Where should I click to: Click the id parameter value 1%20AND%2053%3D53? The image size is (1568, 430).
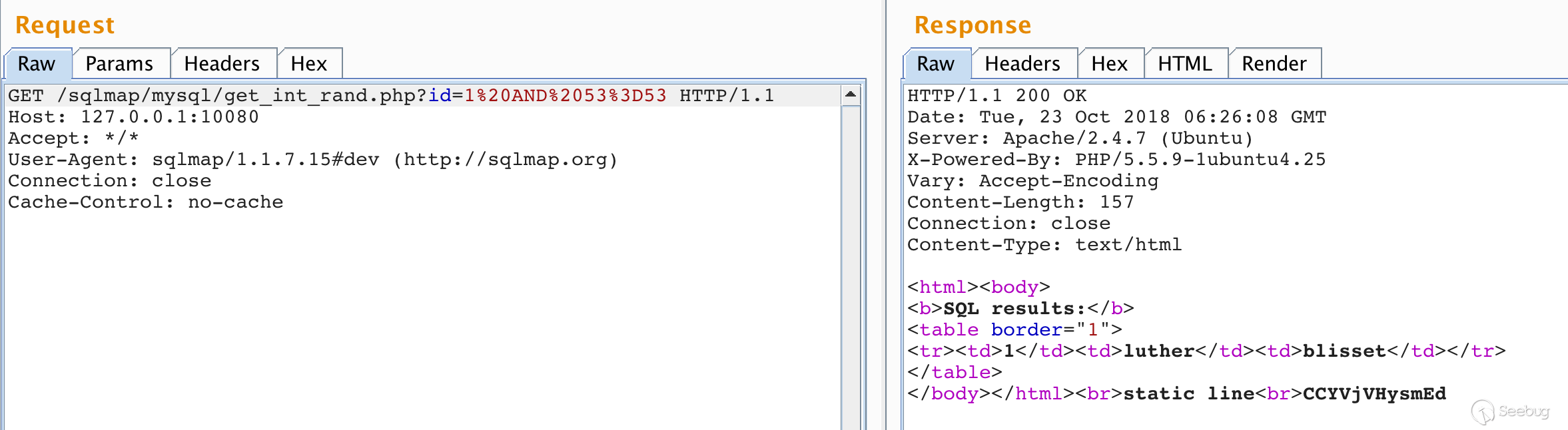[x=566, y=96]
